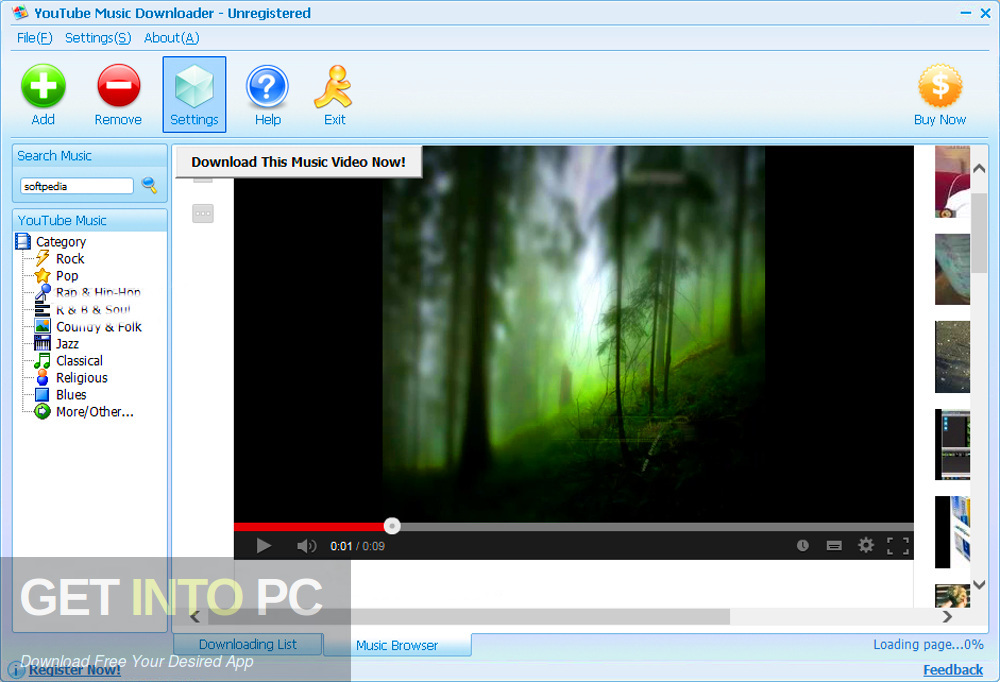Click the horizontal scrollbar thumb
This screenshot has width=1000, height=682.
point(469,616)
